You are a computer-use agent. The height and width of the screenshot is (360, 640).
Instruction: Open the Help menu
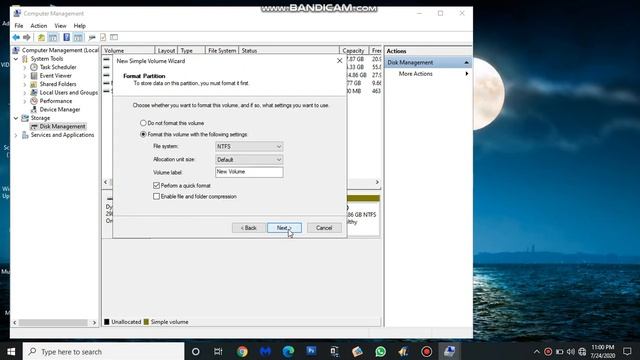pyautogui.click(x=80, y=26)
